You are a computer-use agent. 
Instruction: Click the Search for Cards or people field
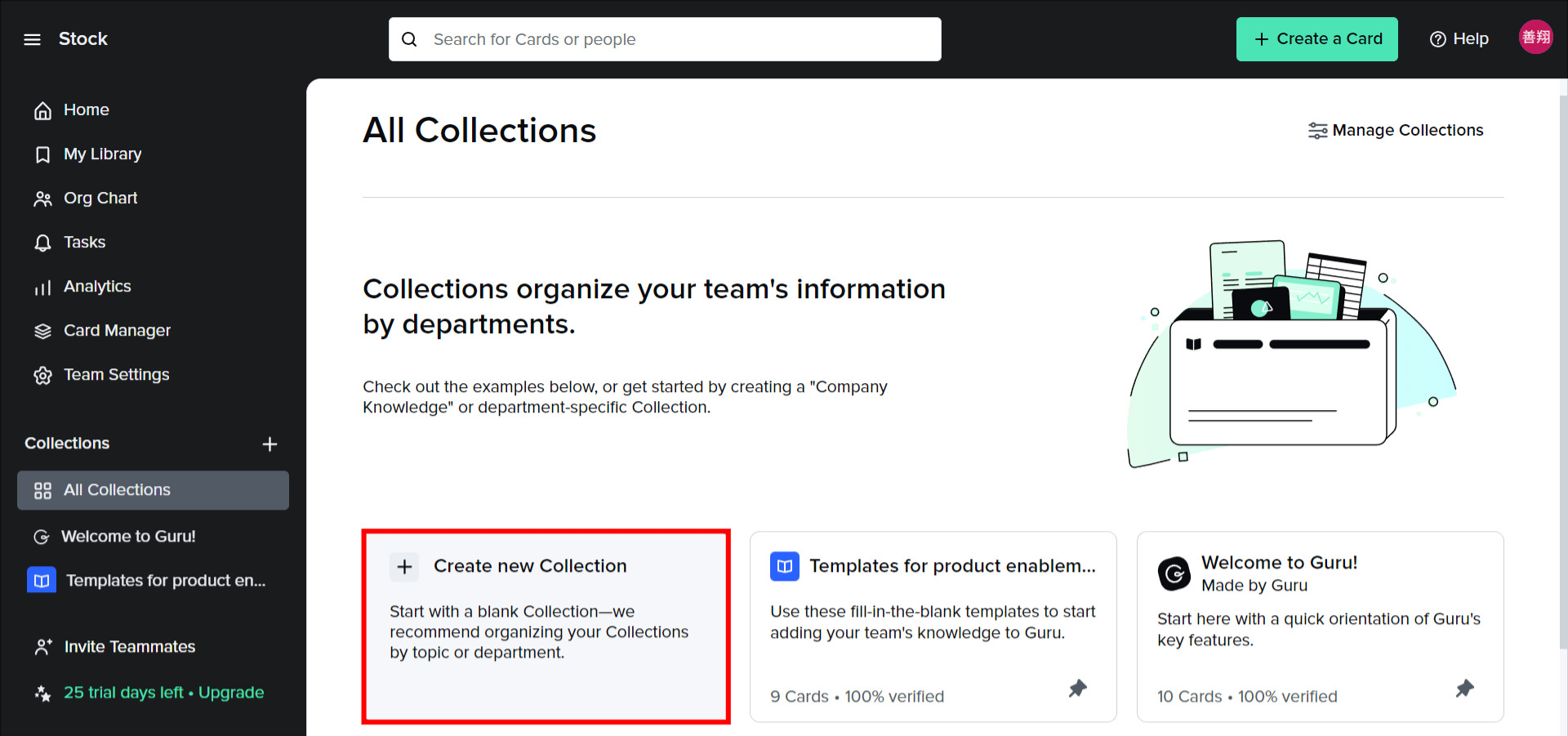pyautogui.click(x=665, y=39)
